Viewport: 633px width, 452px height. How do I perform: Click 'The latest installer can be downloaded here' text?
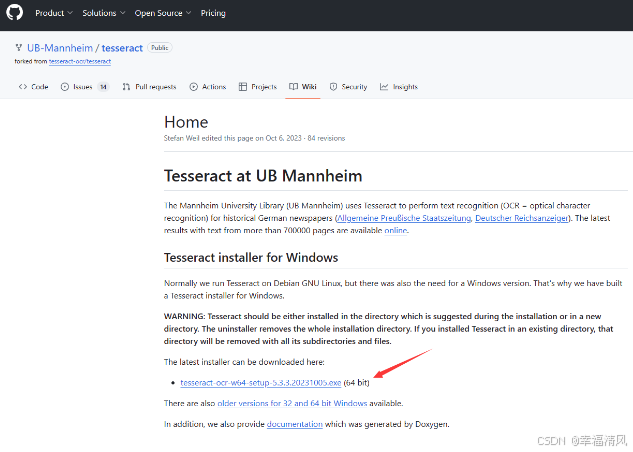(244, 362)
